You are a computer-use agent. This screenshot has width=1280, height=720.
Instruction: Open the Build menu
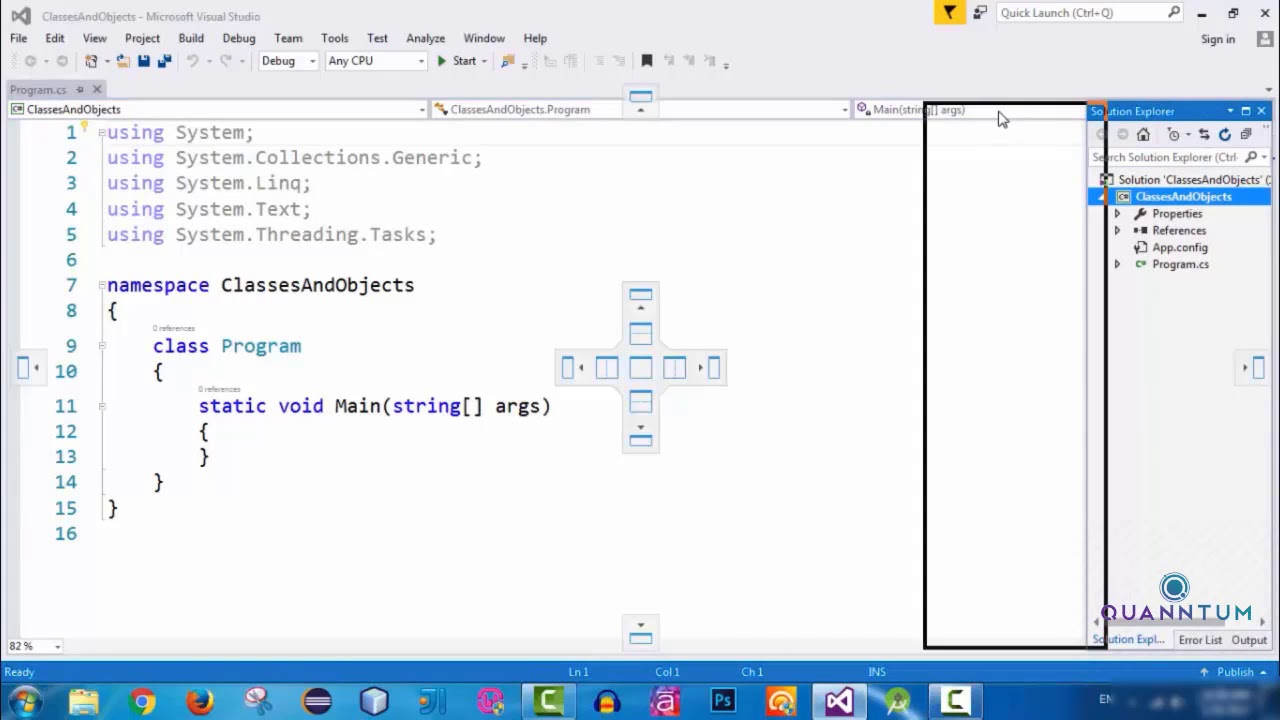point(191,38)
